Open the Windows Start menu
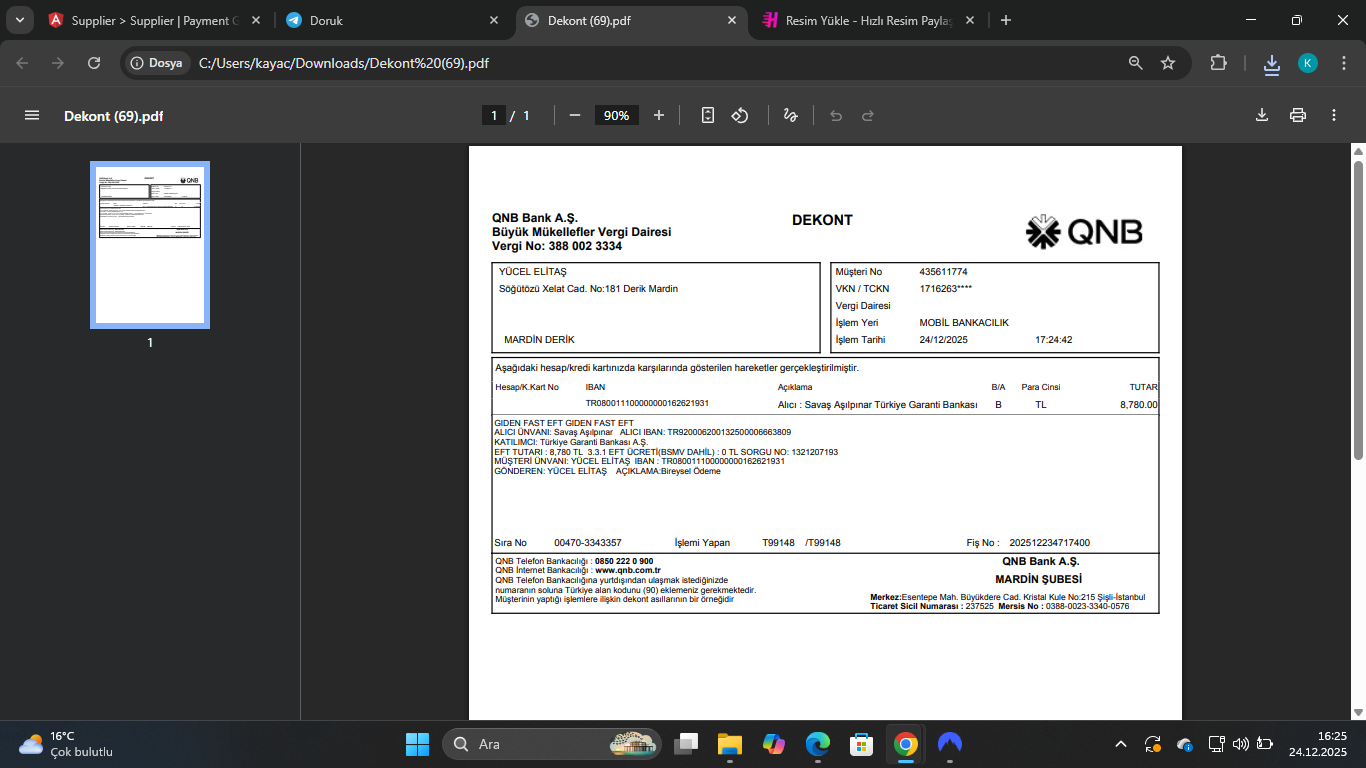The image size is (1366, 768). (417, 744)
